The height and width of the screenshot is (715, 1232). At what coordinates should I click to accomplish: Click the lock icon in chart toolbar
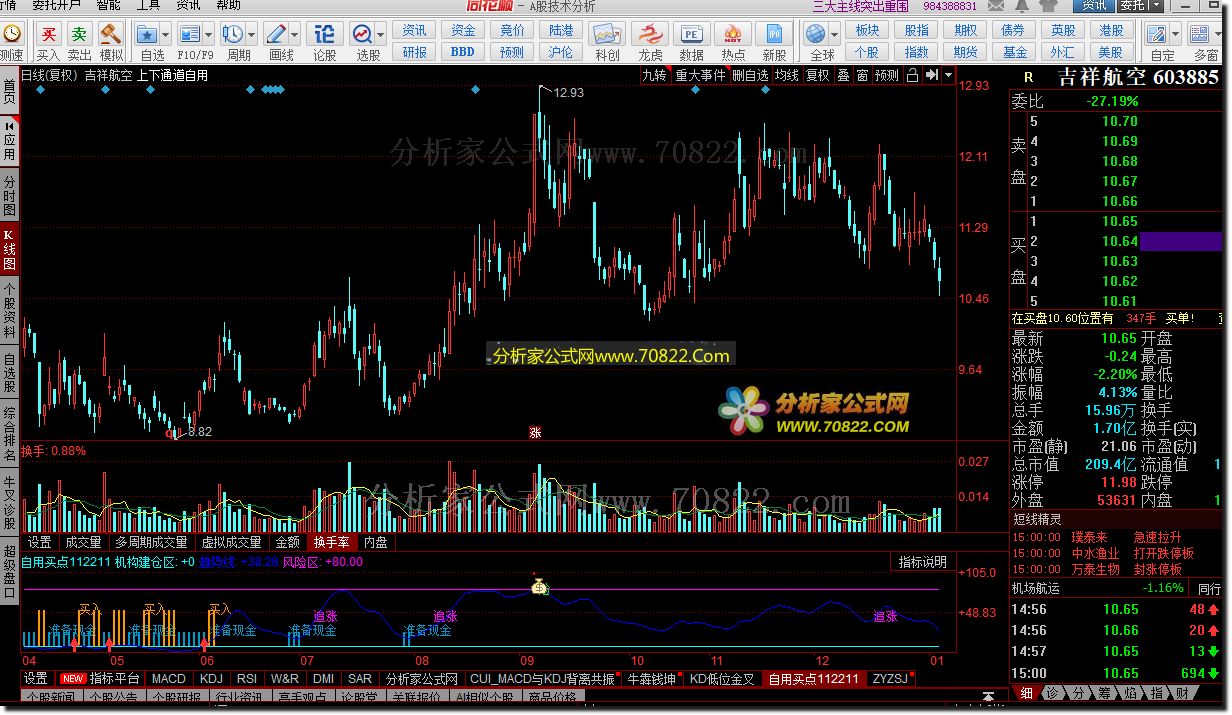[912, 75]
